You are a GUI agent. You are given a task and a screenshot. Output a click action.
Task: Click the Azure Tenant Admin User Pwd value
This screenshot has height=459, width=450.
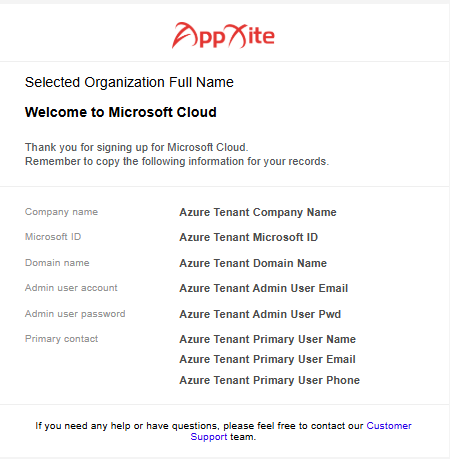tap(260, 314)
